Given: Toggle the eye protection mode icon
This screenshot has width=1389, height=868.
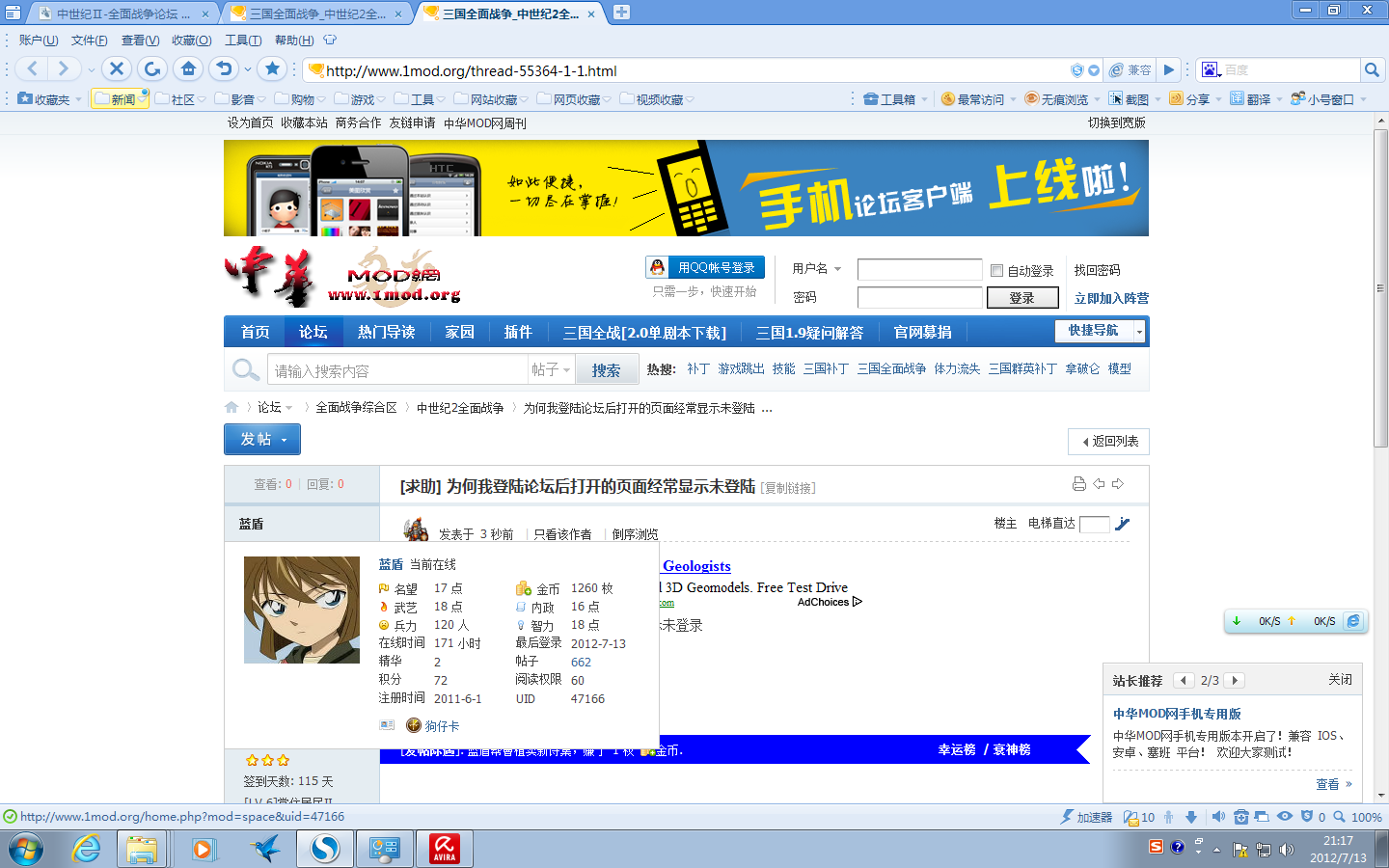Looking at the screenshot, I should pos(1283,817).
